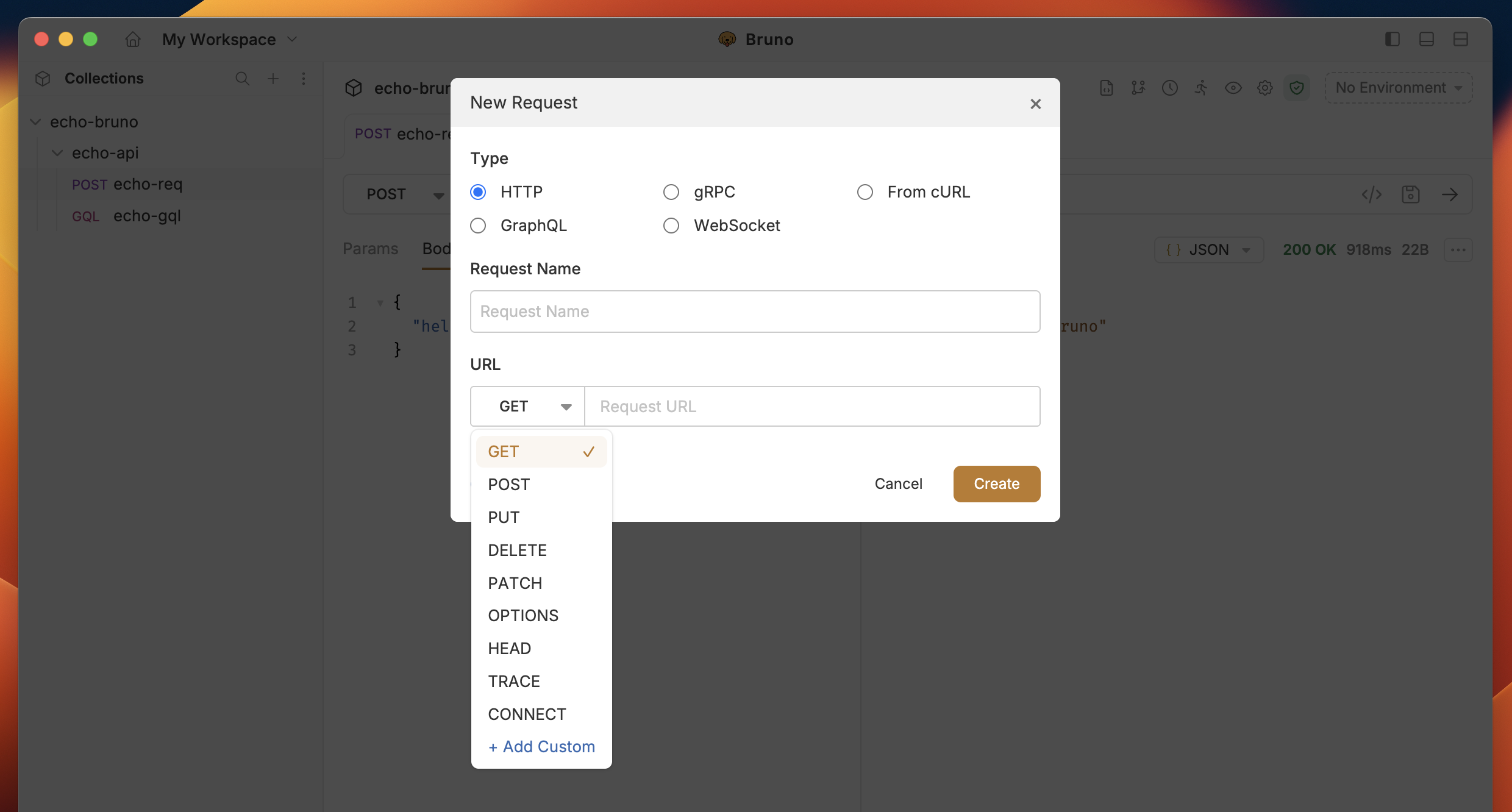
Task: Click the runner icon in toolbar
Action: 1201,88
